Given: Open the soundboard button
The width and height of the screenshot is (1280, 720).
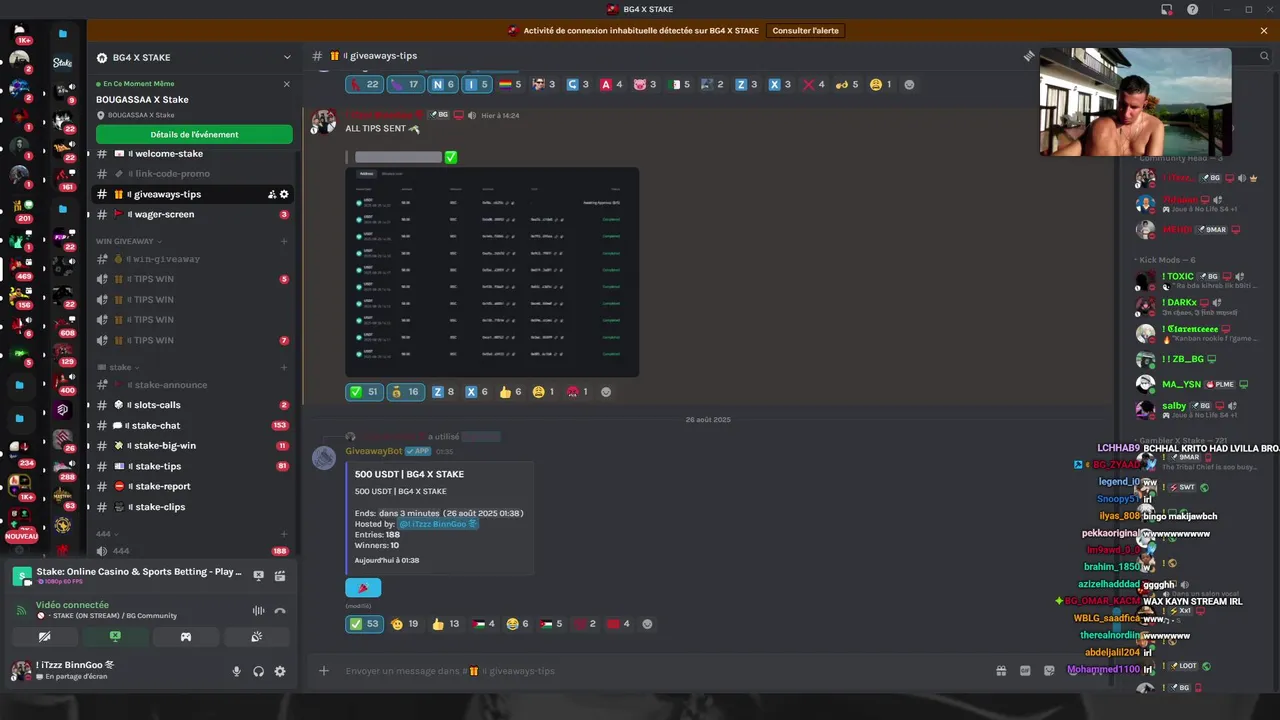Looking at the screenshot, I should click(257, 636).
